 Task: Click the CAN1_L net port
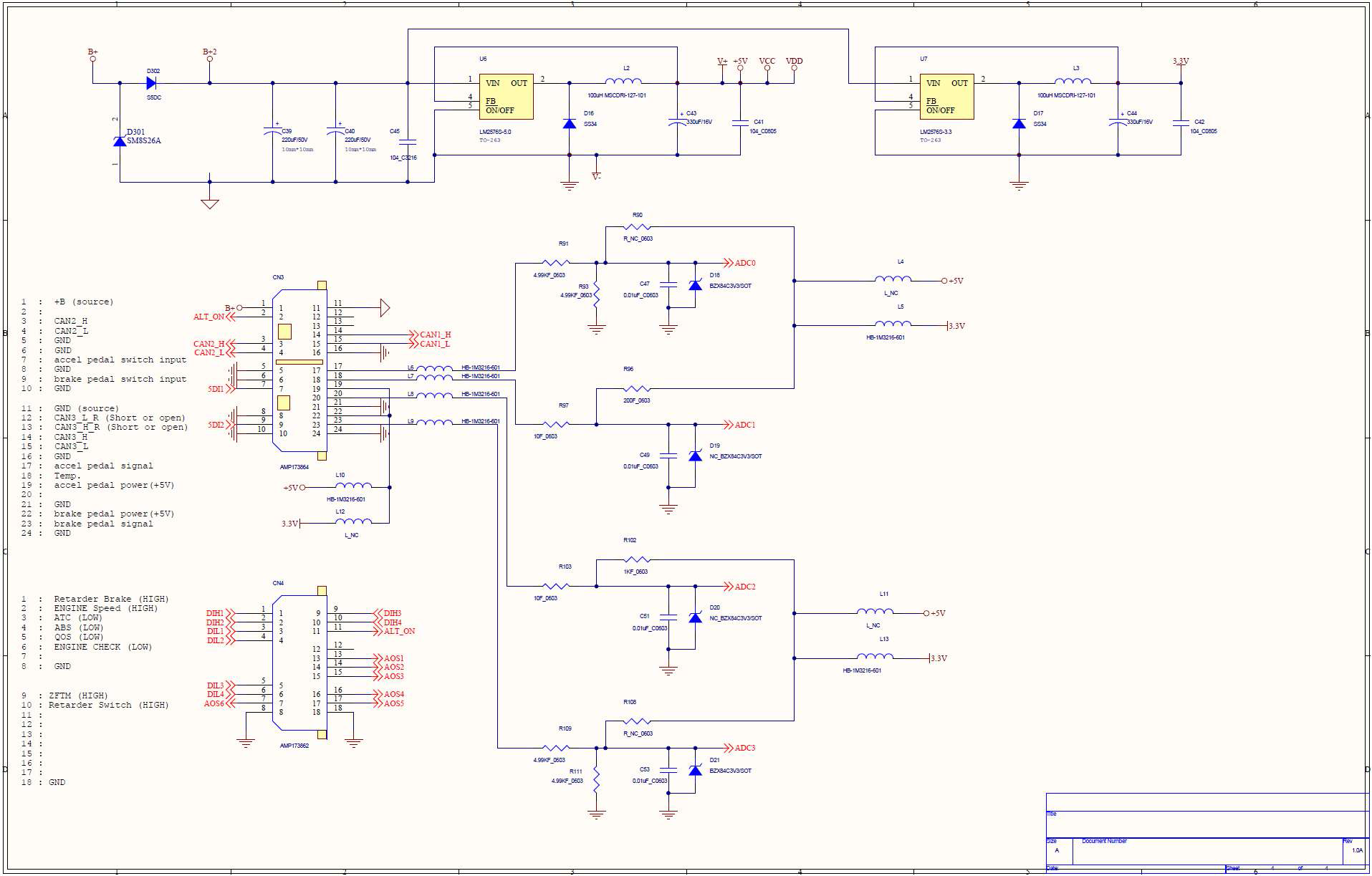[430, 344]
